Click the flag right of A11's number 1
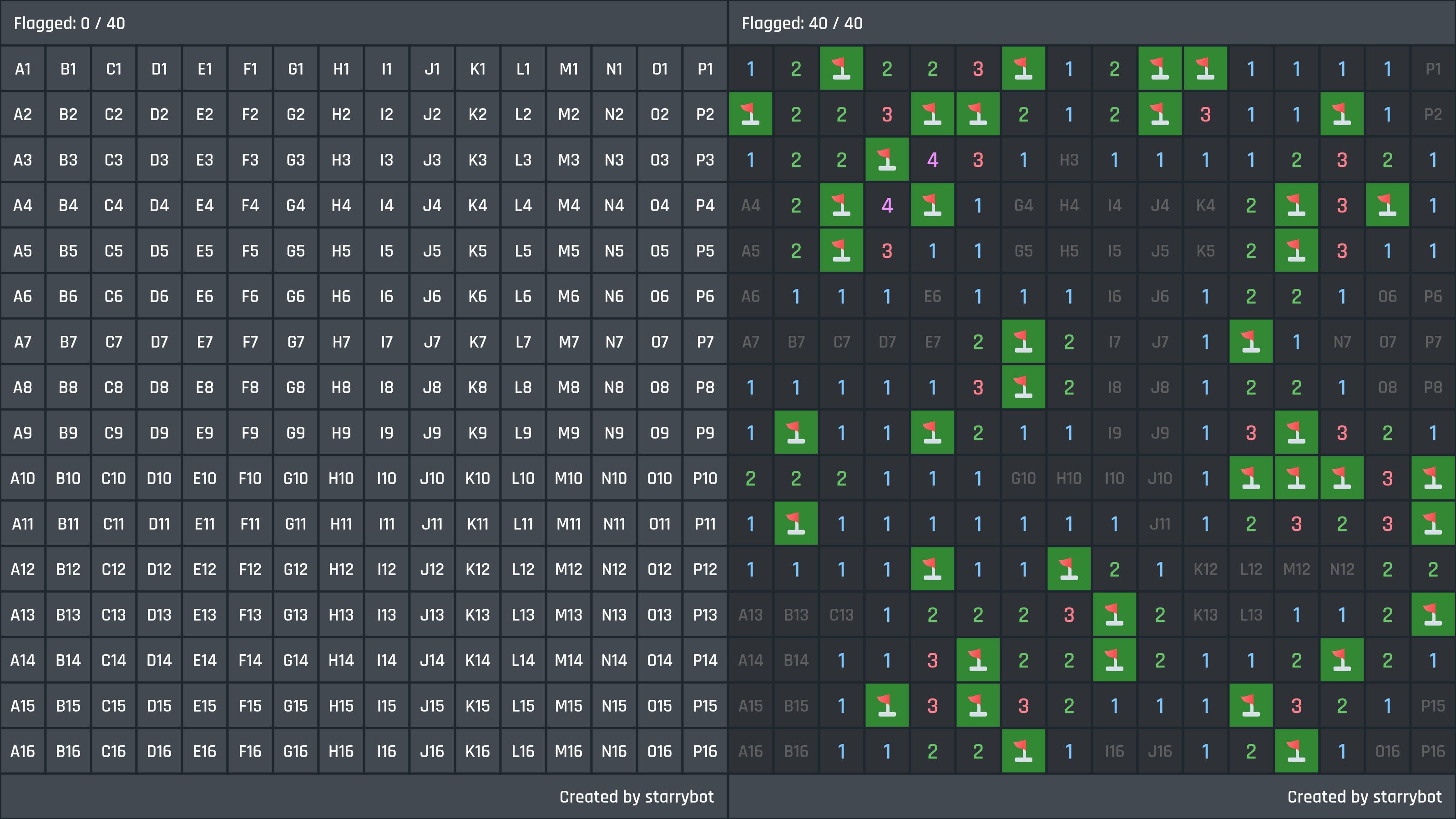This screenshot has width=1456, height=819. 796,523
